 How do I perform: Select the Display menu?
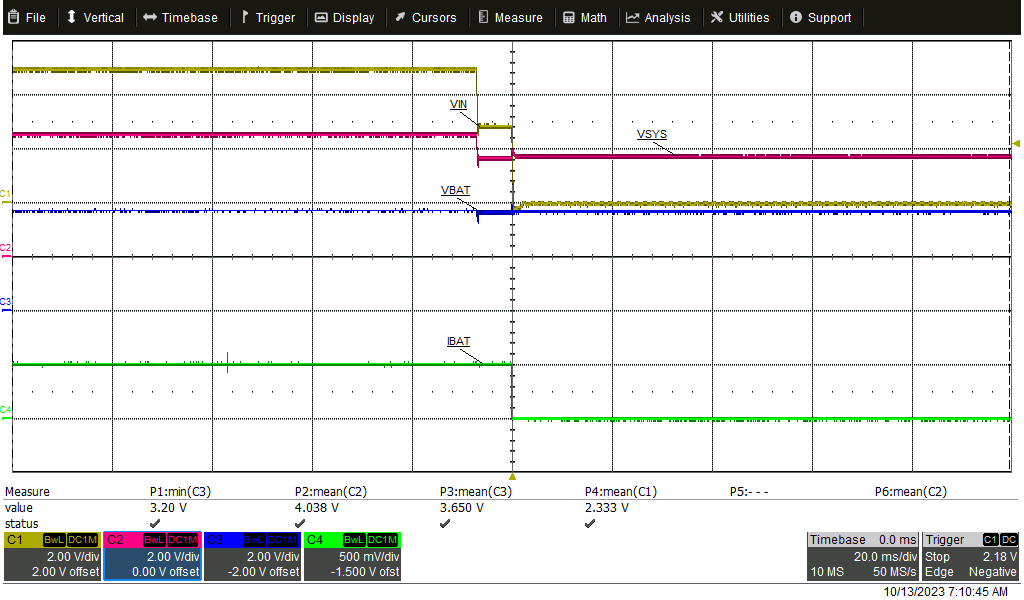pyautogui.click(x=345, y=16)
